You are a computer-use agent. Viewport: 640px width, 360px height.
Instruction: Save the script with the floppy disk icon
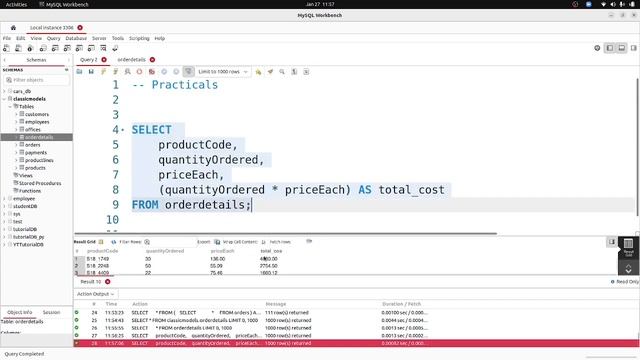[91, 71]
